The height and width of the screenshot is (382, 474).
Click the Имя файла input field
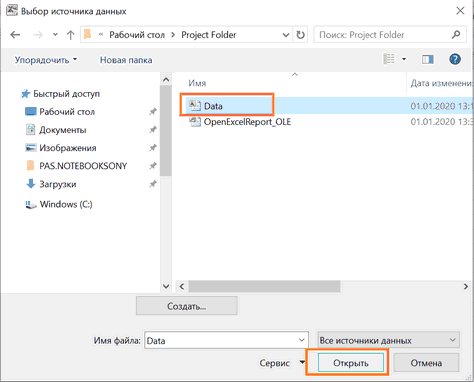click(226, 340)
